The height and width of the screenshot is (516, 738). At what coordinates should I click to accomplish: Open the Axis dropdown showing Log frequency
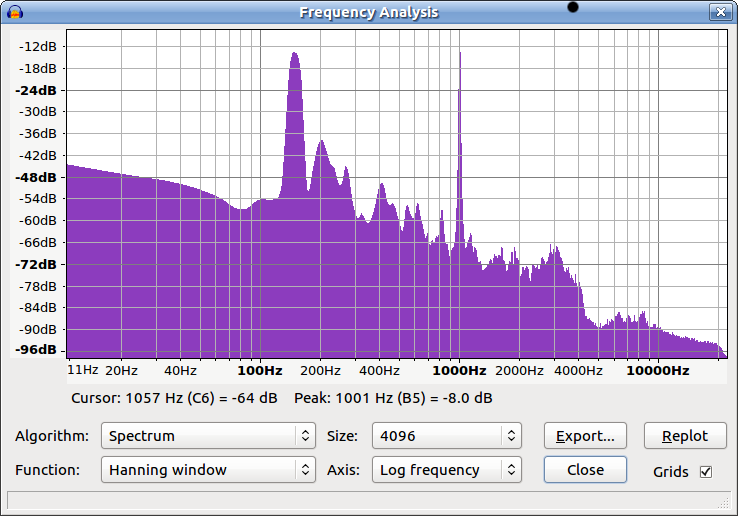pos(447,469)
